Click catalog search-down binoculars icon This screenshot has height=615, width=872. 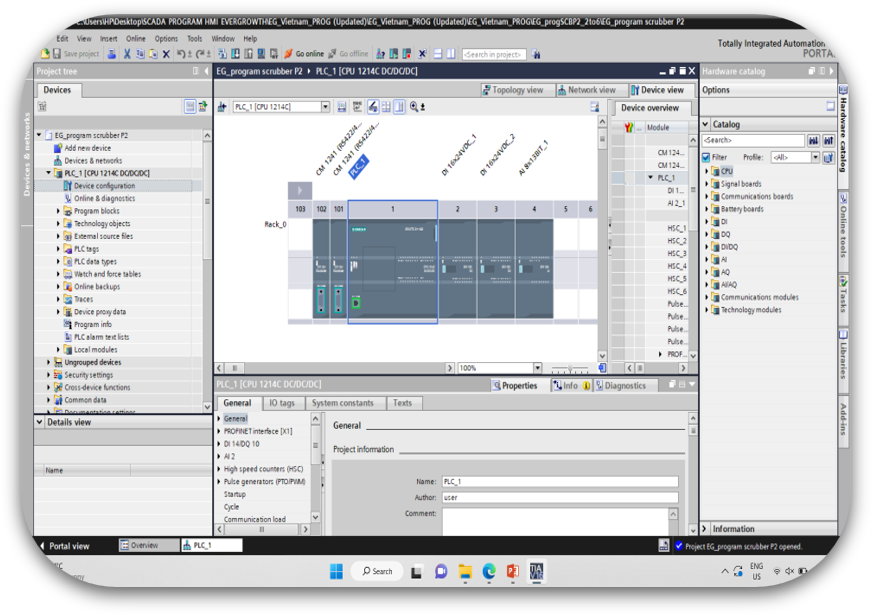coord(814,140)
